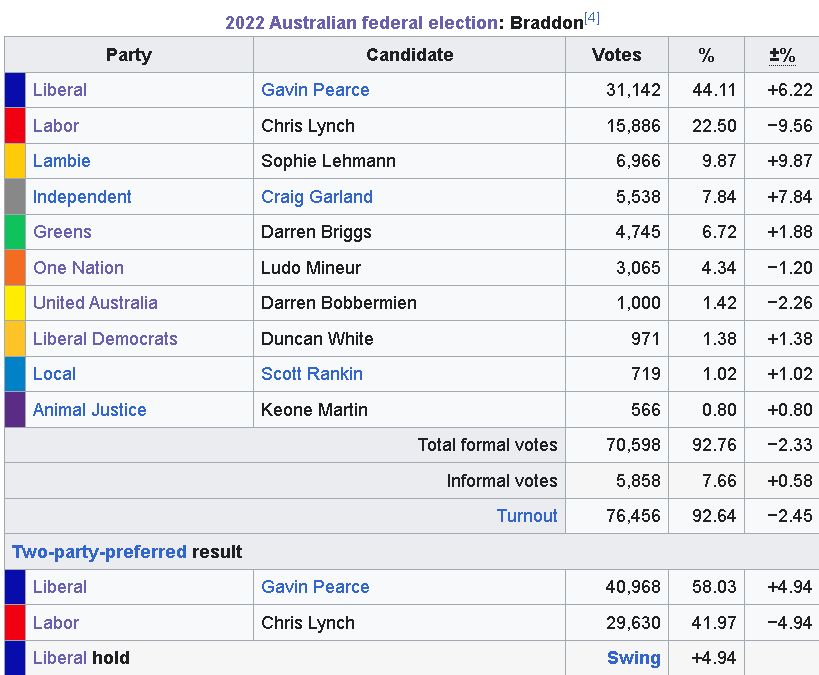Click the ±% column header
The width and height of the screenshot is (819, 675).
tap(782, 56)
